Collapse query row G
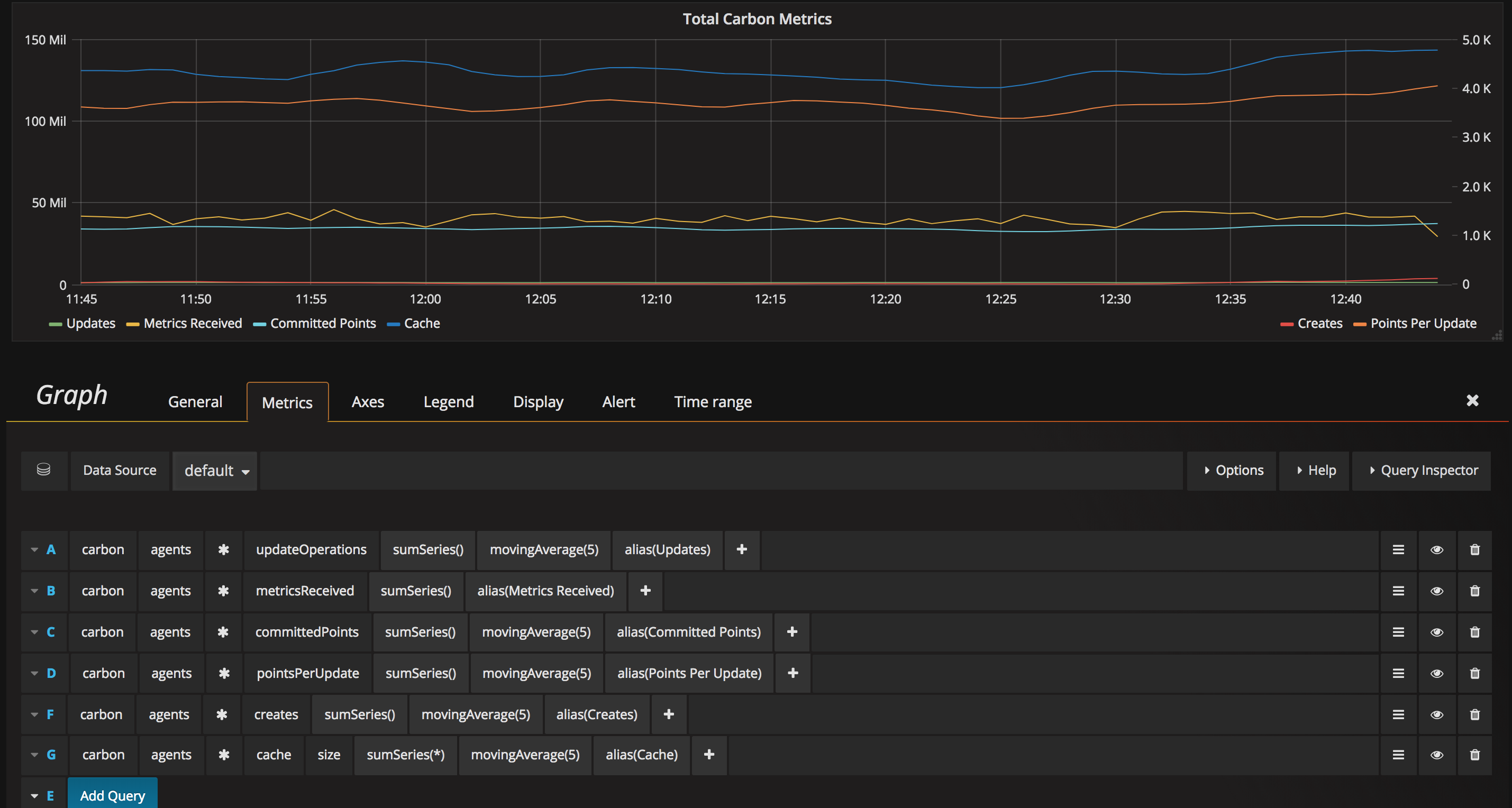The image size is (1512, 808). coord(34,755)
